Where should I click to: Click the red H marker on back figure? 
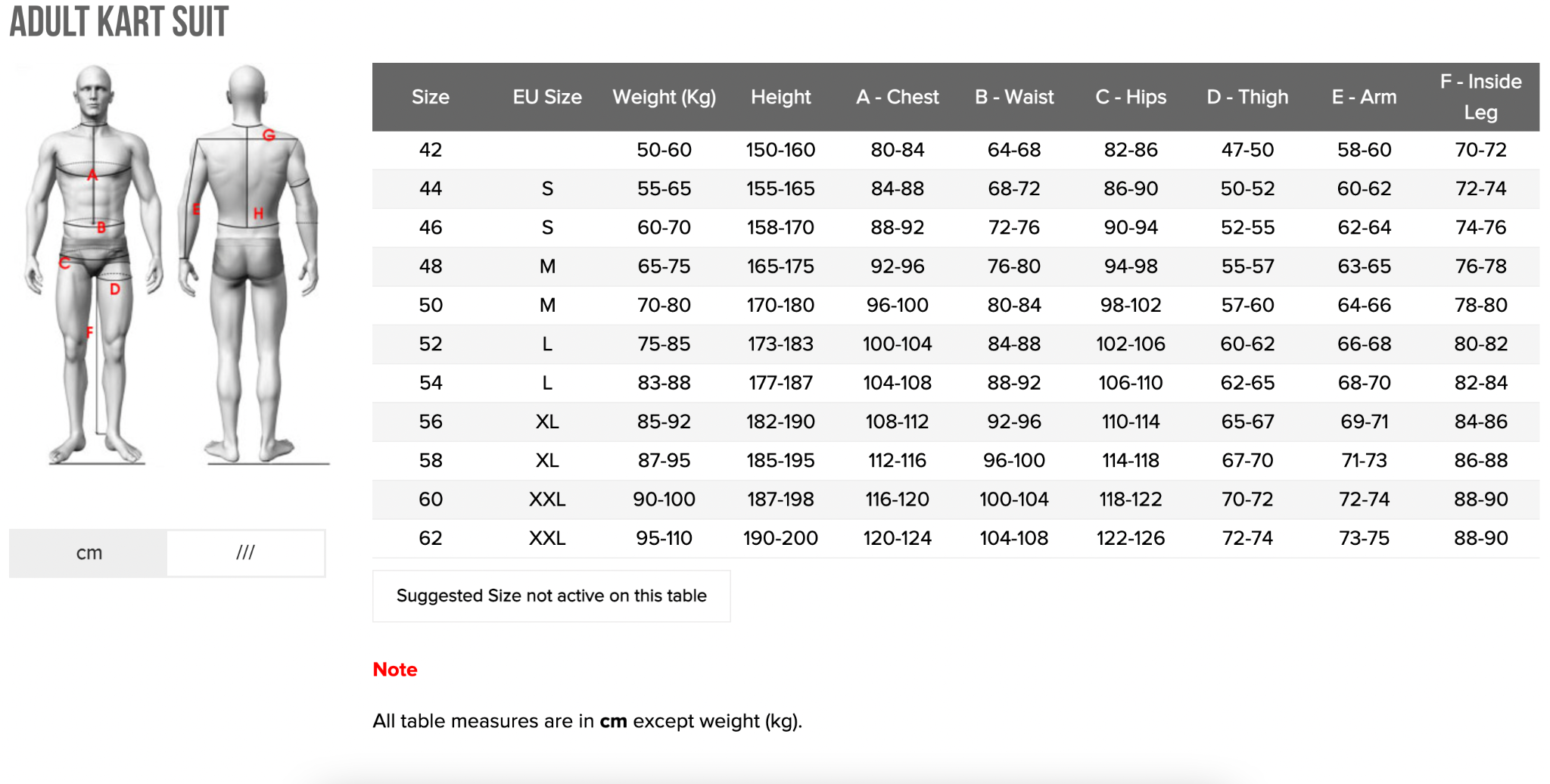pos(258,213)
